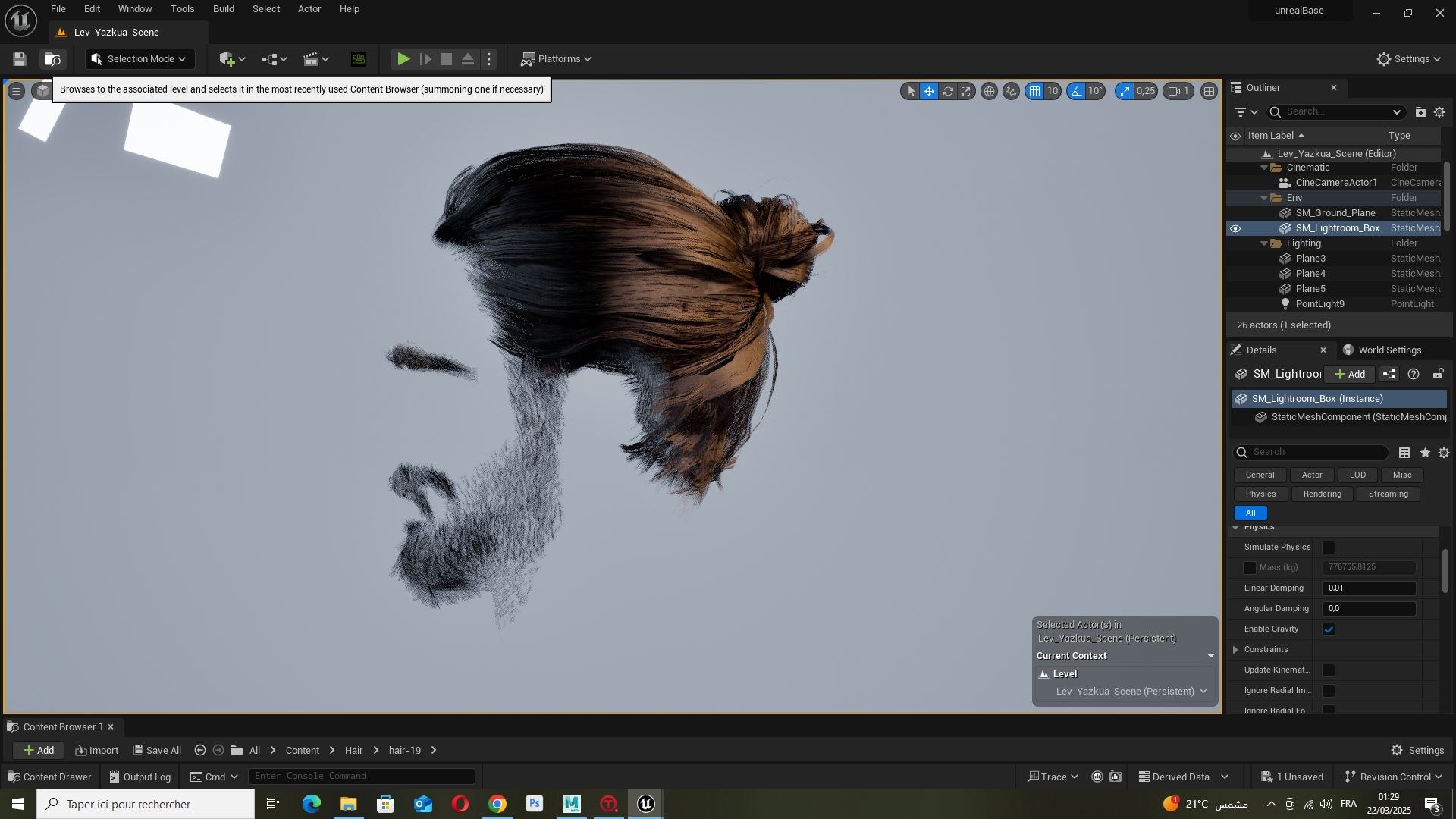1456x819 pixels.
Task: Click the Linear Damping value field
Action: point(1369,588)
